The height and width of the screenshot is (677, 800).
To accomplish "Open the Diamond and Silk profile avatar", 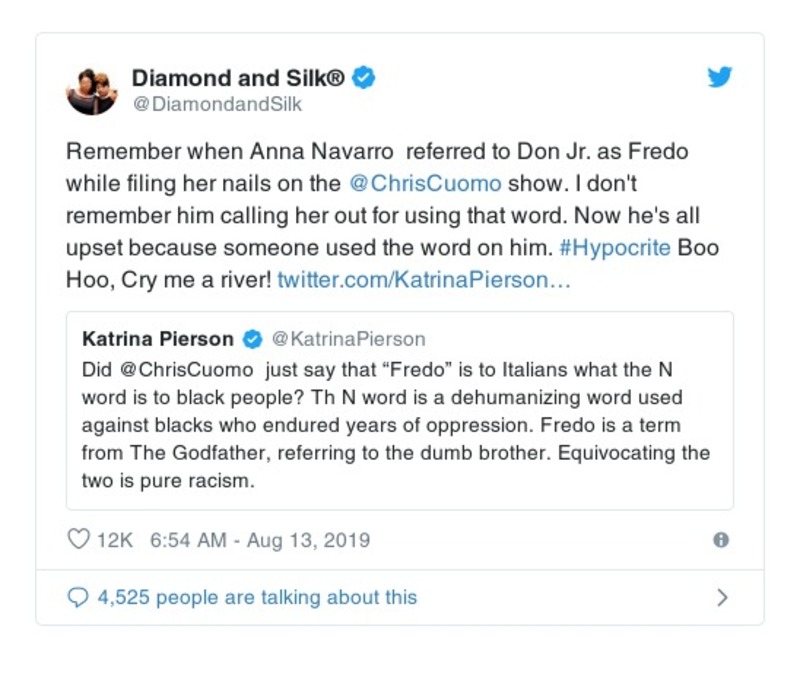I will tap(92, 90).
